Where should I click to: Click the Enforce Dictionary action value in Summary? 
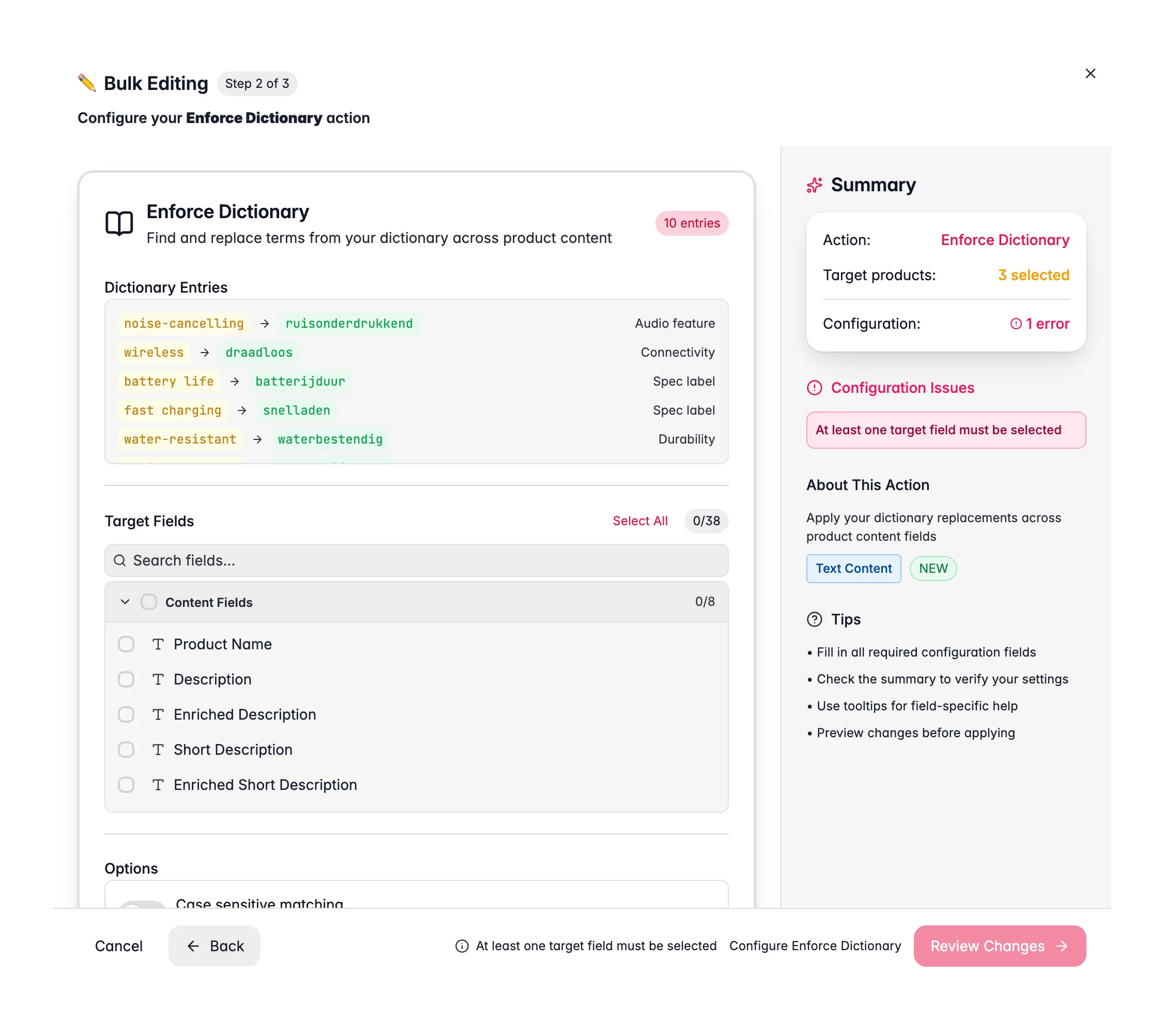(x=1005, y=240)
